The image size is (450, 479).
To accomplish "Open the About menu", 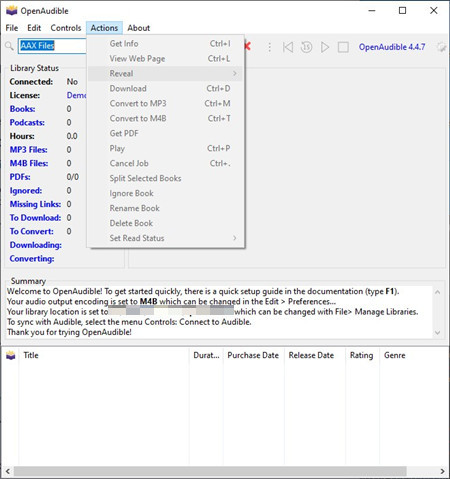I will pyautogui.click(x=139, y=28).
